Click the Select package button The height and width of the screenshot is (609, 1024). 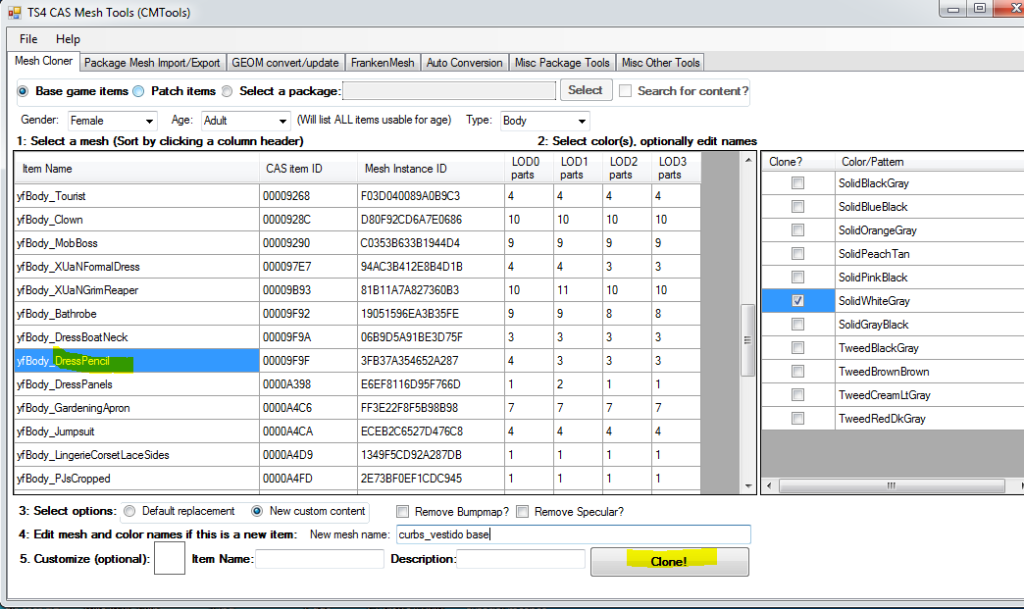[585, 90]
